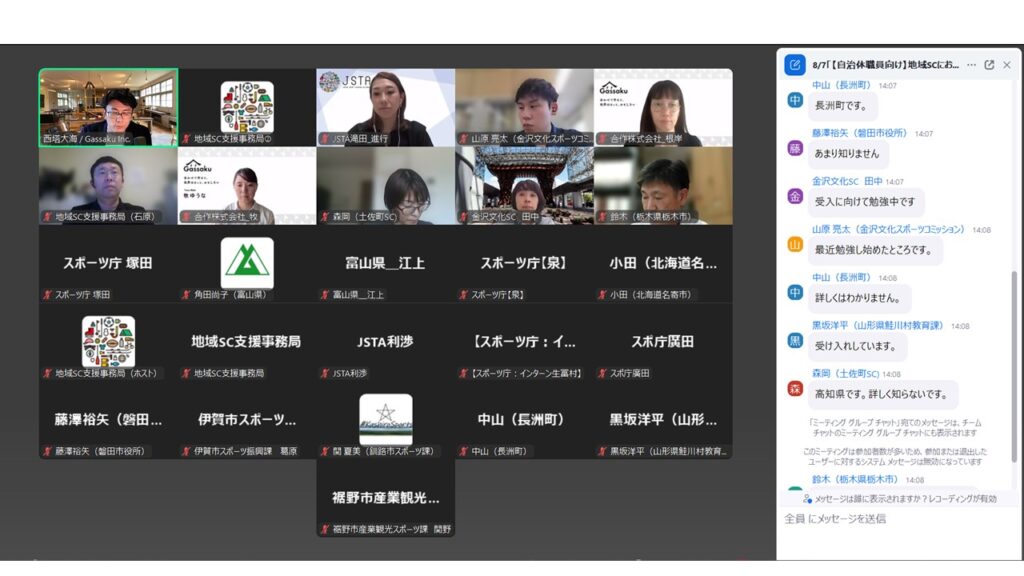Click the 全員 recipient selector in message box
The height and width of the screenshot is (576, 1024).
tap(794, 519)
